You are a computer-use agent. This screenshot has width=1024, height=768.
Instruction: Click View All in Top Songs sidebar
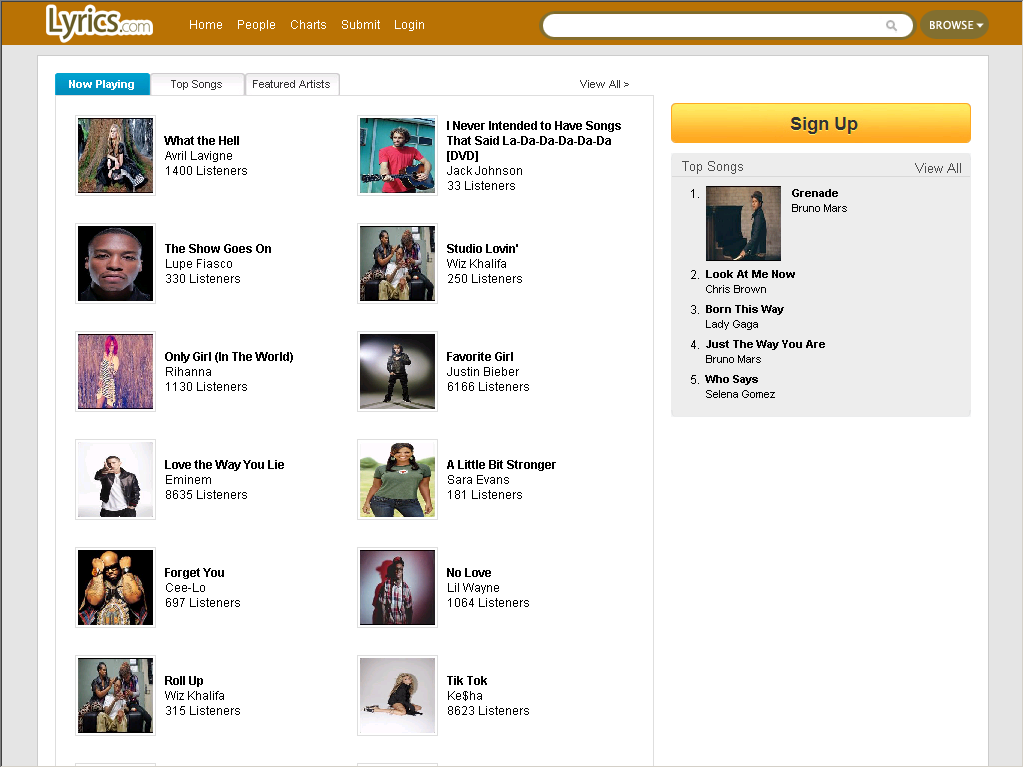[938, 168]
